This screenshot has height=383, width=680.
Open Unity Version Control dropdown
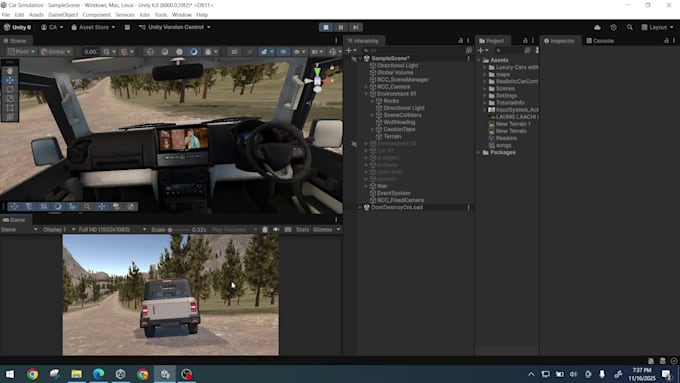[174, 27]
